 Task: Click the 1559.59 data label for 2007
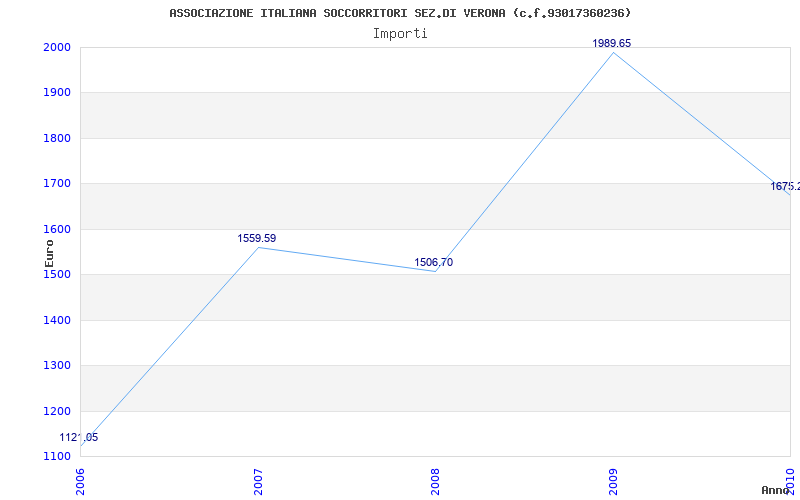click(257, 238)
